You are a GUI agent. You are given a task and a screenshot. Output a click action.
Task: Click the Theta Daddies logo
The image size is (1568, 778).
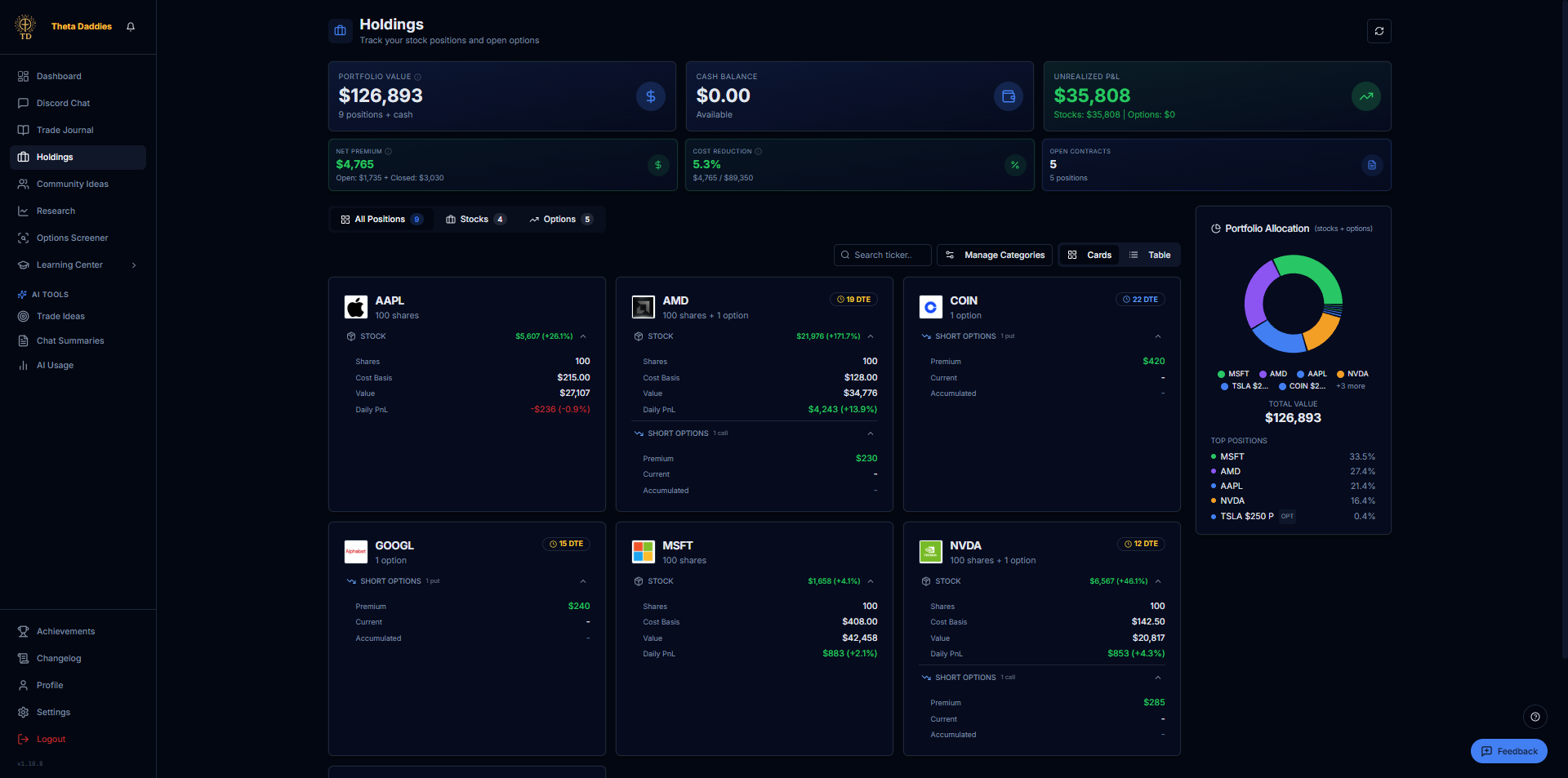[26, 26]
